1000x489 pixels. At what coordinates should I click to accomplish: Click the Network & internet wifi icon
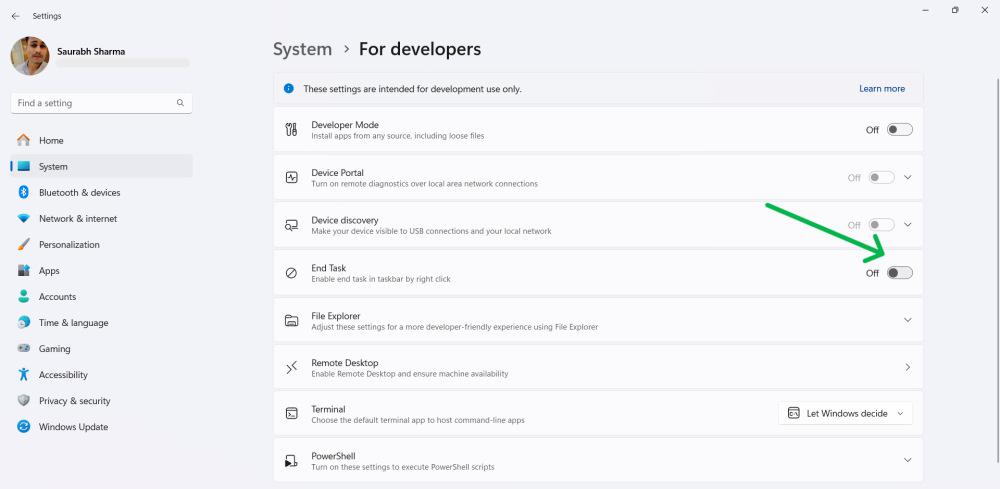pos(23,219)
